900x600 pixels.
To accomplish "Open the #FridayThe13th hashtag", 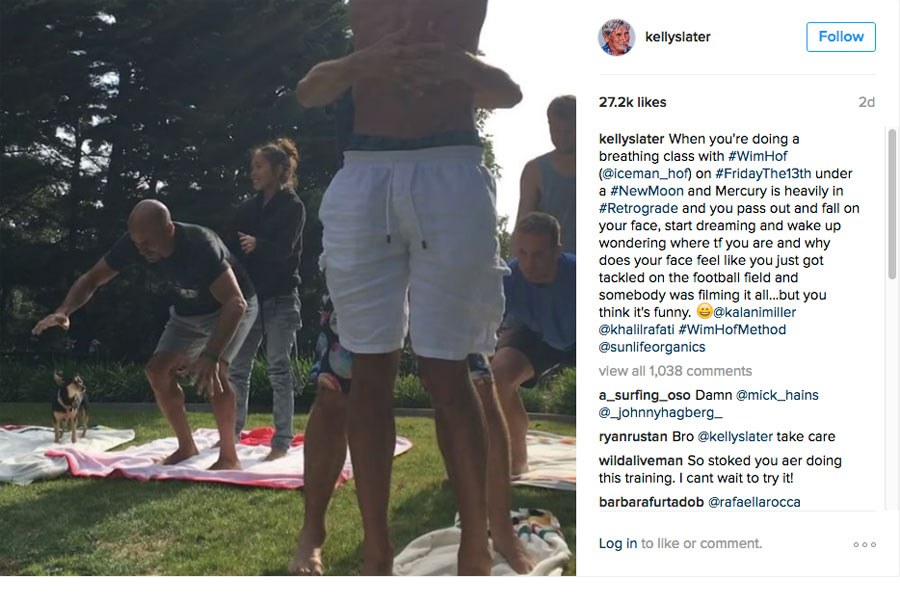I will [763, 173].
